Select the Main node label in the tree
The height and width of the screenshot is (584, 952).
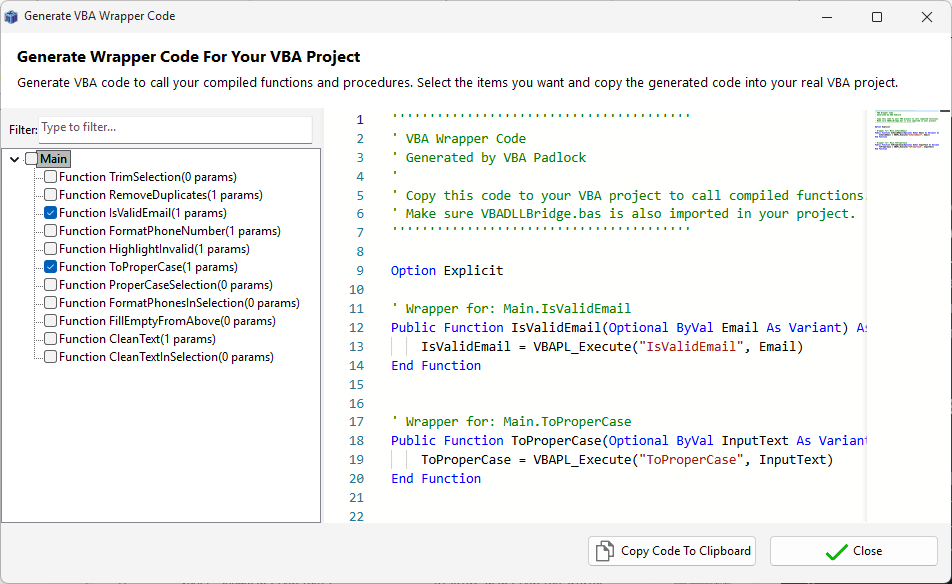[x=53, y=158]
